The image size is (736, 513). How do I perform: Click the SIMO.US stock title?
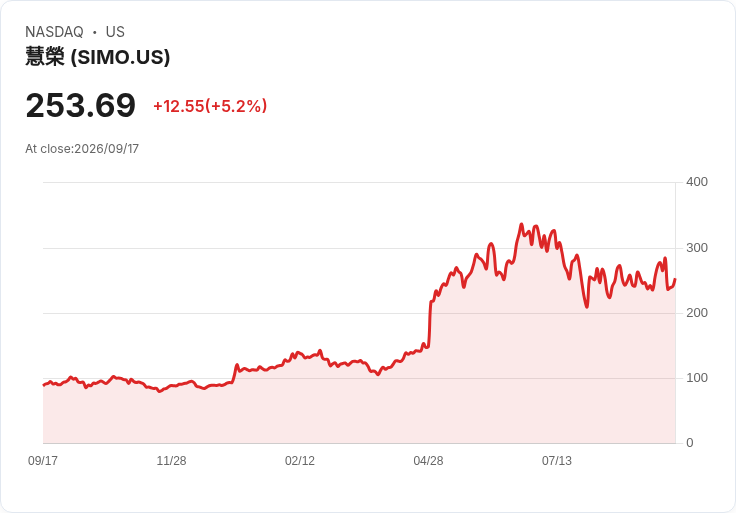tap(98, 57)
